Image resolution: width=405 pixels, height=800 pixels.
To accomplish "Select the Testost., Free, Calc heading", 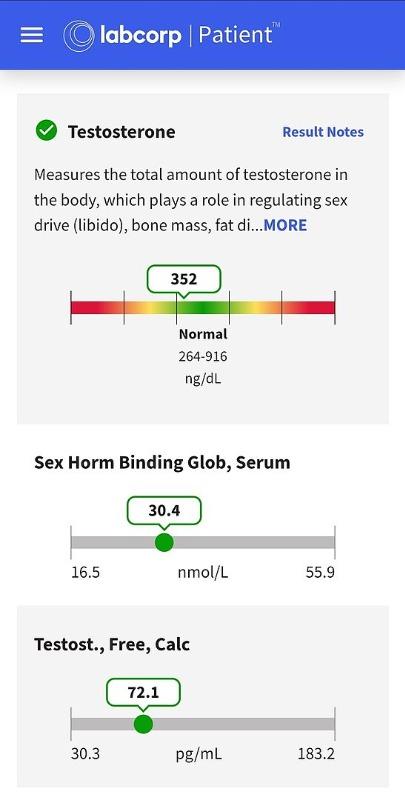I will [112, 644].
